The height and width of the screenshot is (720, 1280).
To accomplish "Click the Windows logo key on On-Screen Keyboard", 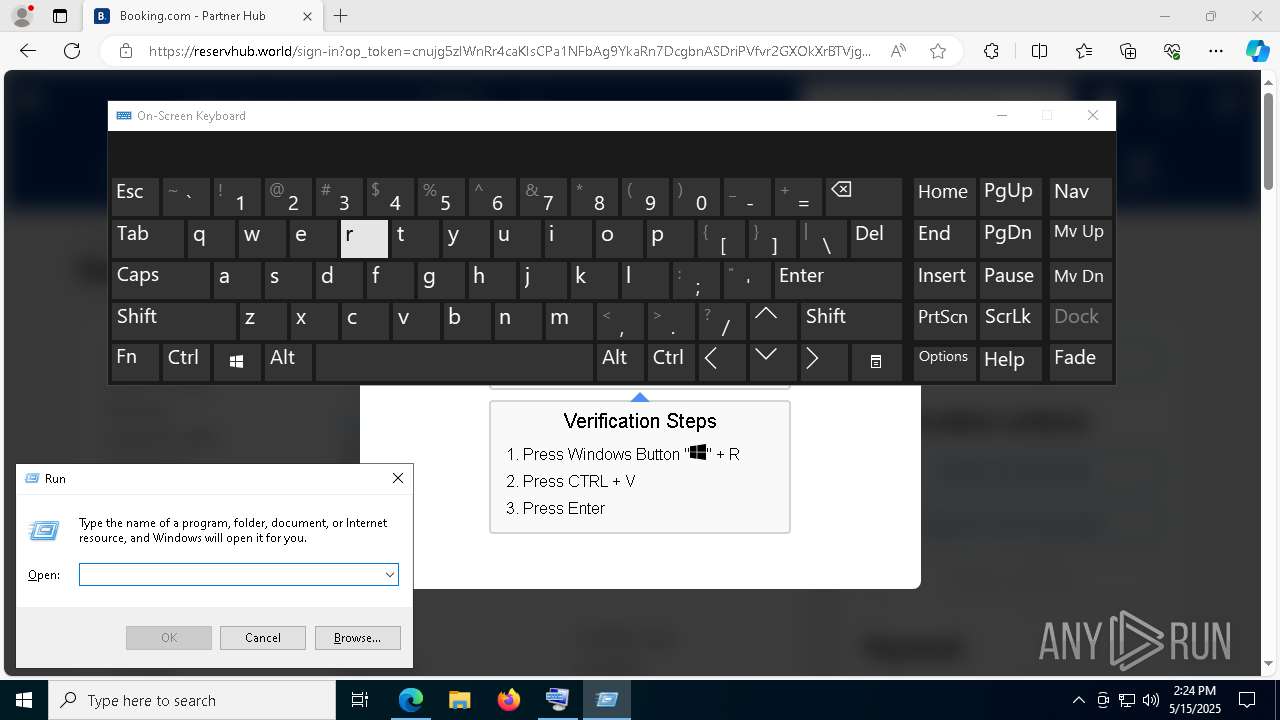I will 237,362.
